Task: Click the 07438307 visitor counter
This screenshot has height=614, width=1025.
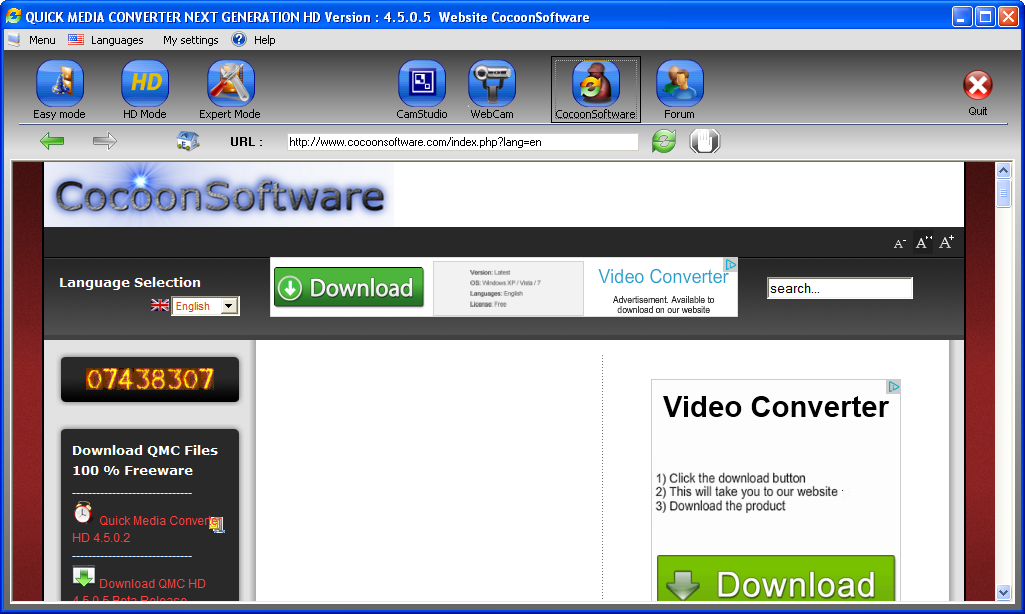Action: 150,379
